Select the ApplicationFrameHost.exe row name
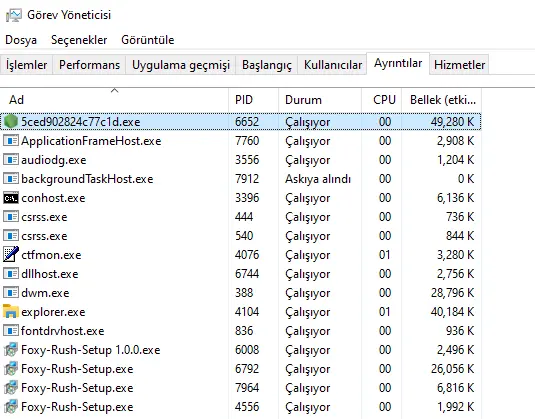This screenshot has height=419, width=535. click(x=91, y=141)
